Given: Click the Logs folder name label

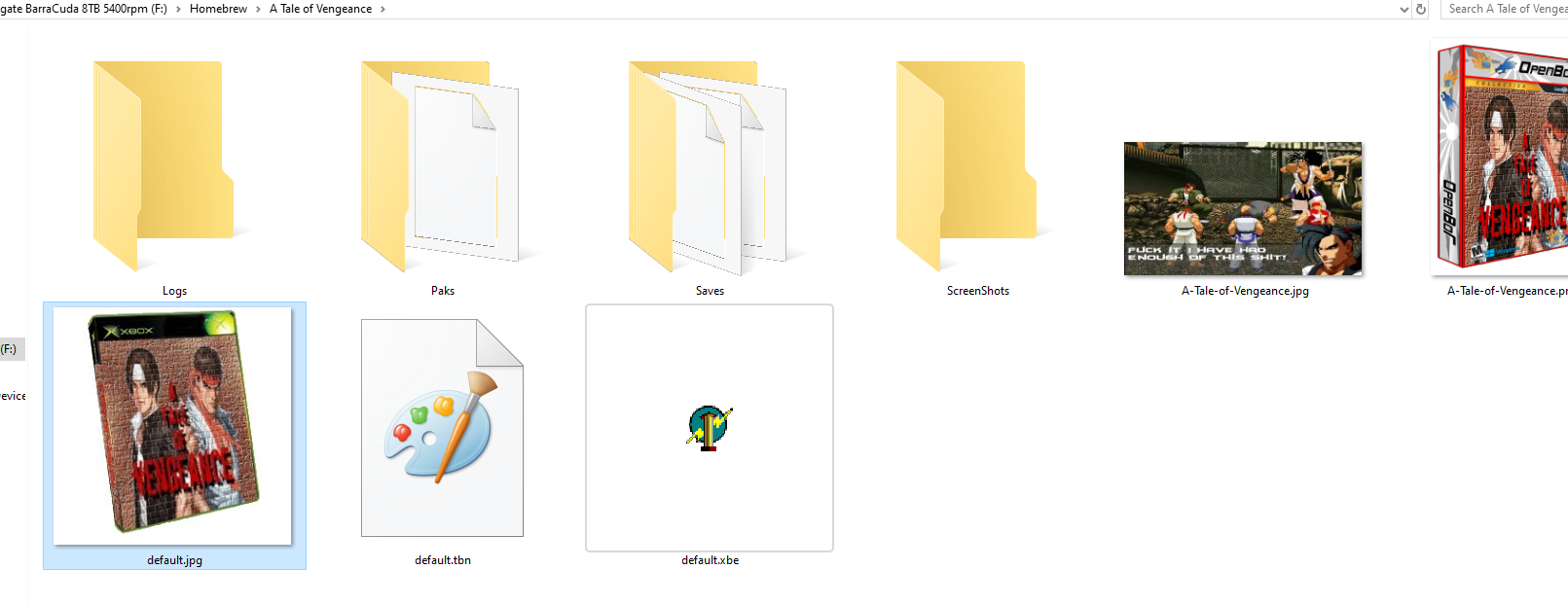Looking at the screenshot, I should [174, 291].
